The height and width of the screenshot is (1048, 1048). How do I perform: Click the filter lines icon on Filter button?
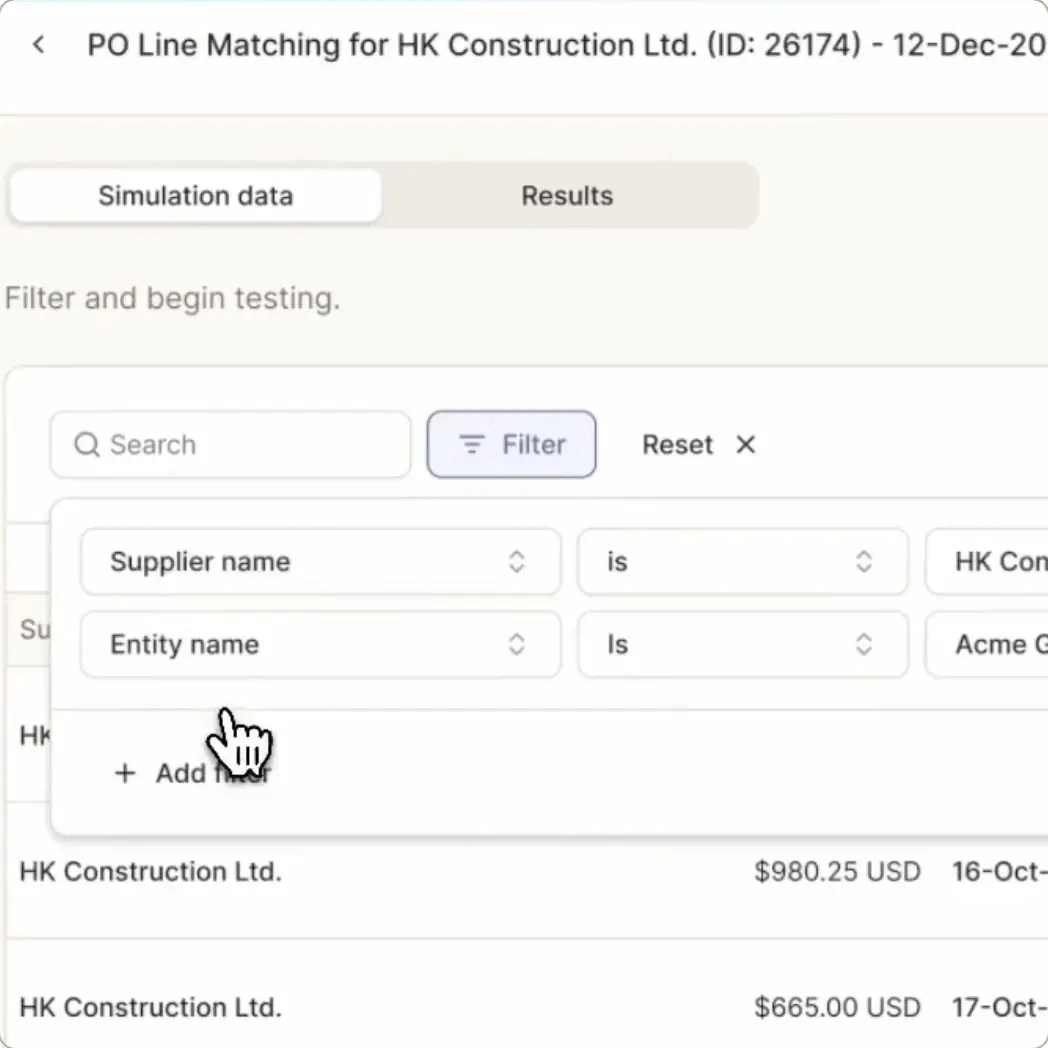[472, 444]
